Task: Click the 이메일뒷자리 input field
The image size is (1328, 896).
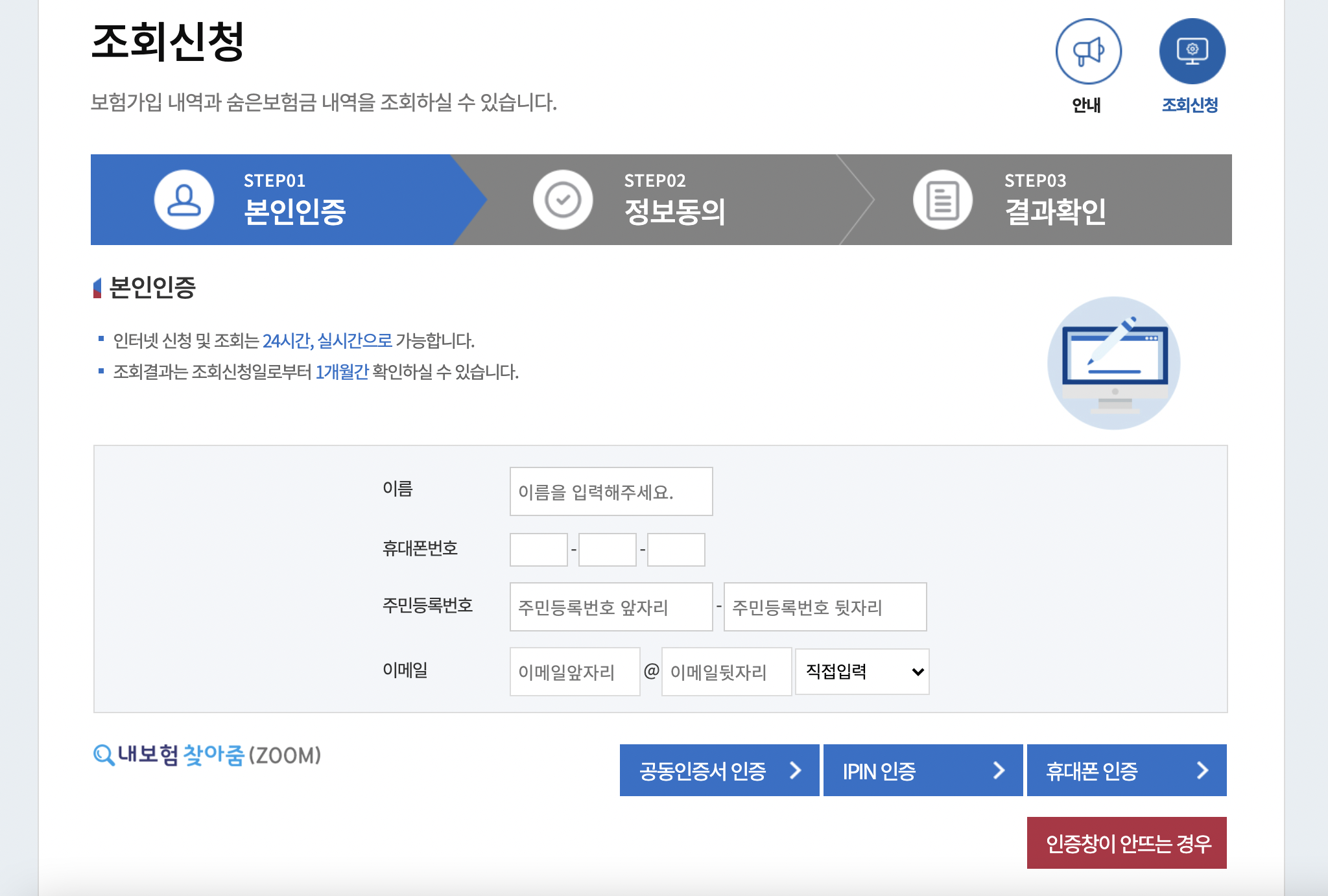Action: pyautogui.click(x=726, y=672)
